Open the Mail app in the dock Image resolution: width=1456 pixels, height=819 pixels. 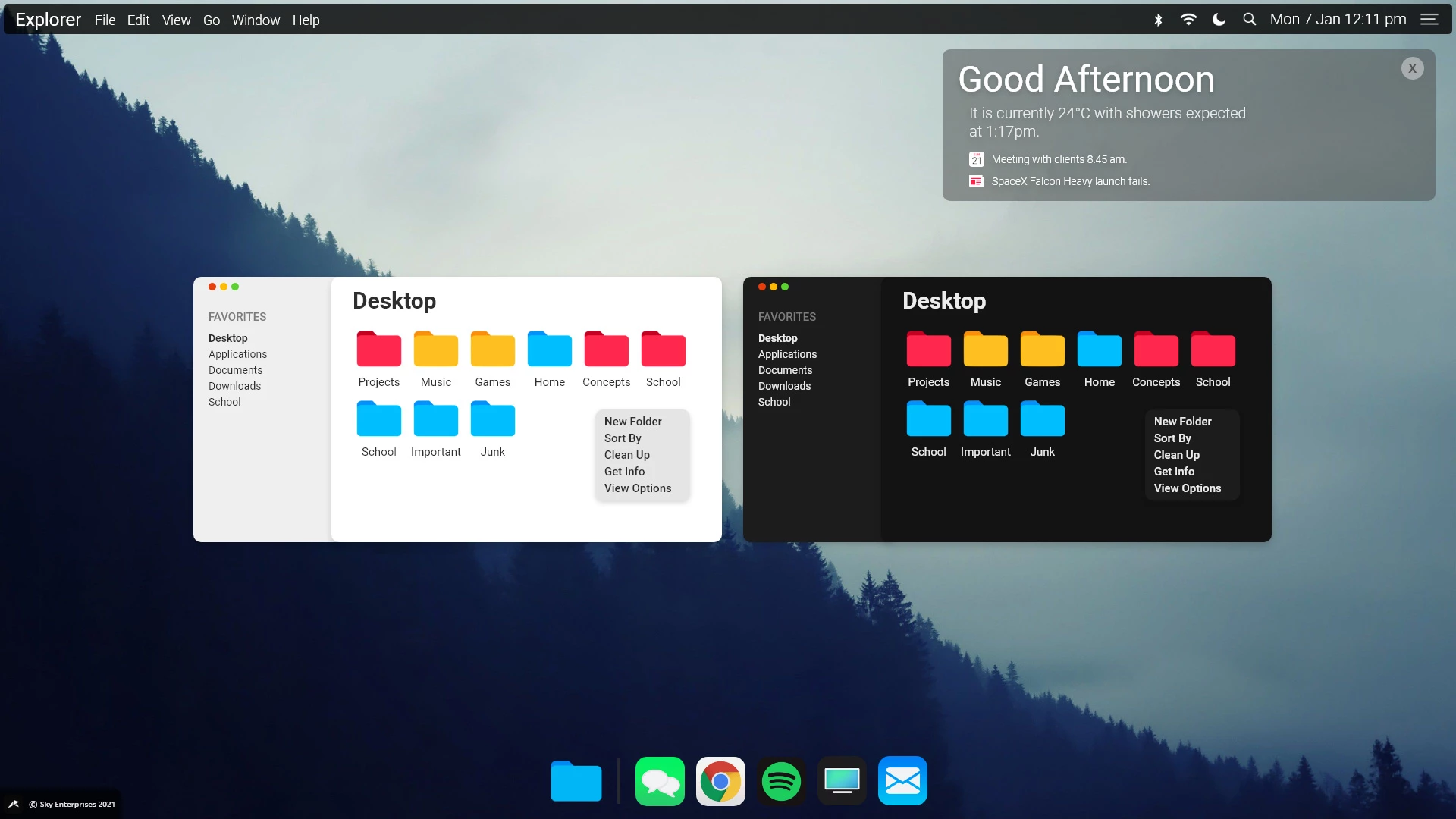pyautogui.click(x=902, y=781)
